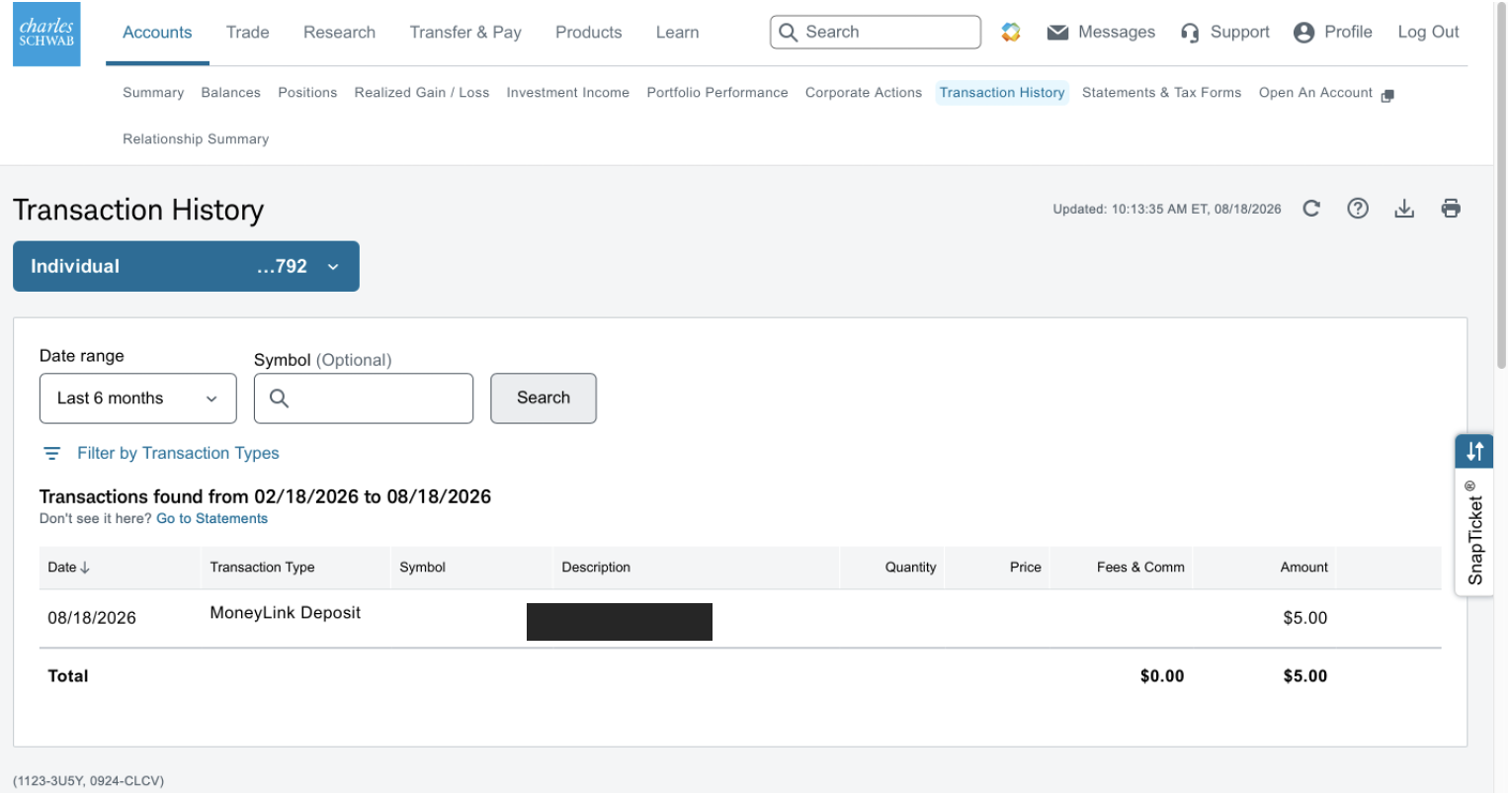Click the SnapTicket side tab label
Screen dimensions: 1512x793
pos(1474,532)
